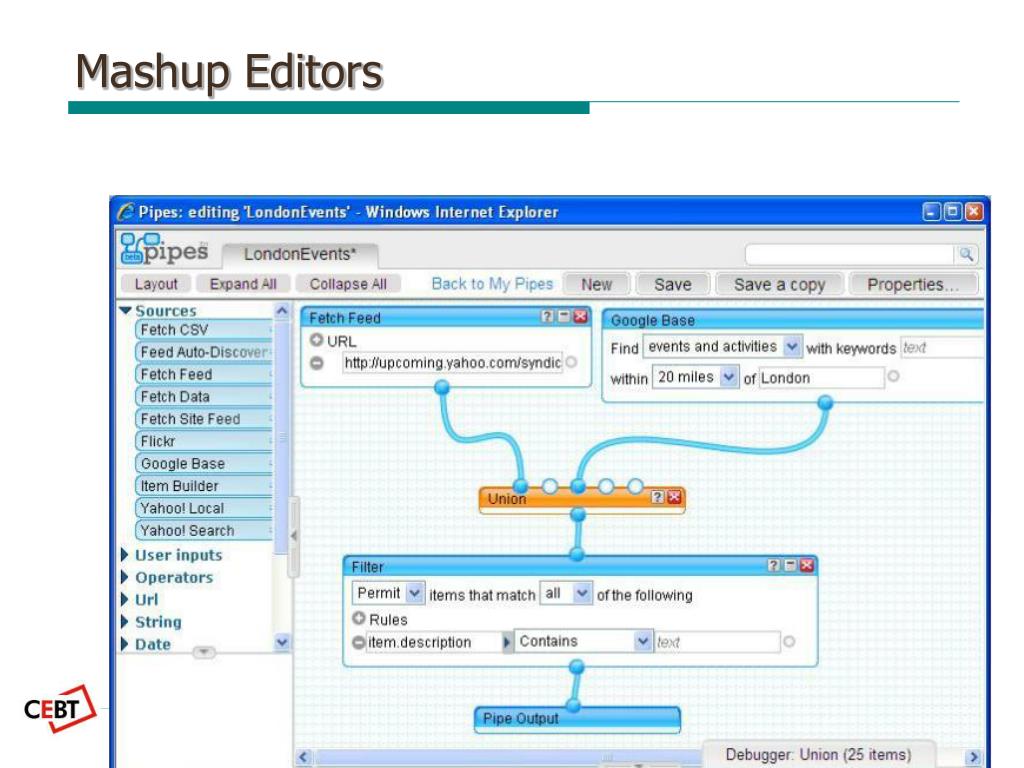Image resolution: width=1024 pixels, height=768 pixels.
Task: Minimize the Filter module
Action: coord(790,565)
